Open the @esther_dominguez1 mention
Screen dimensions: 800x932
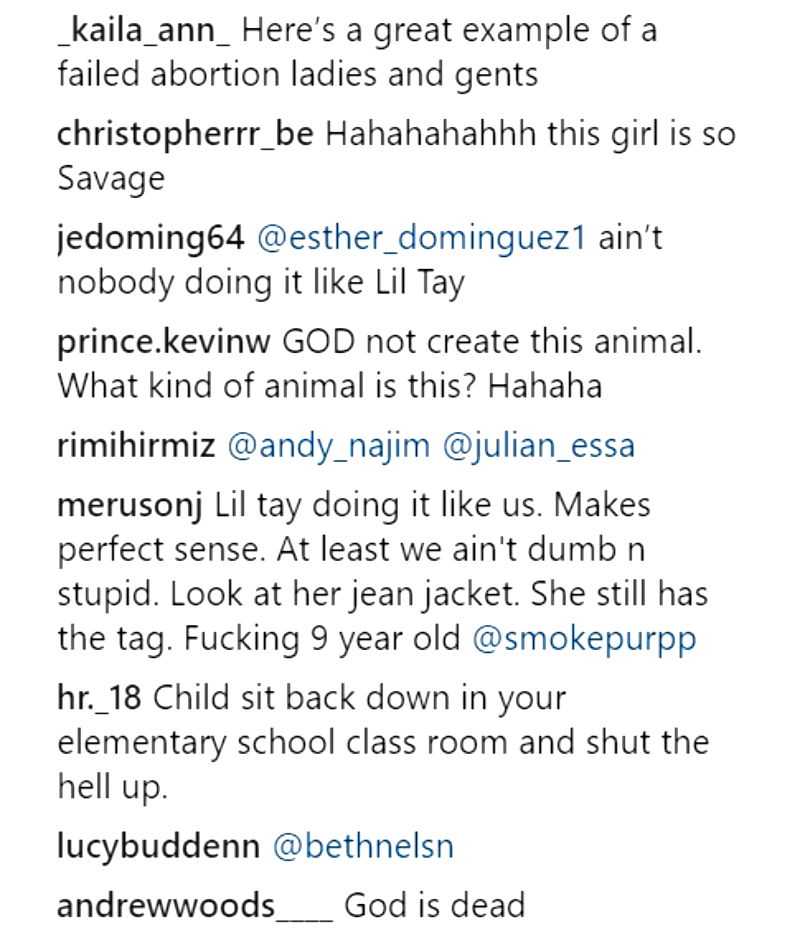421,240
